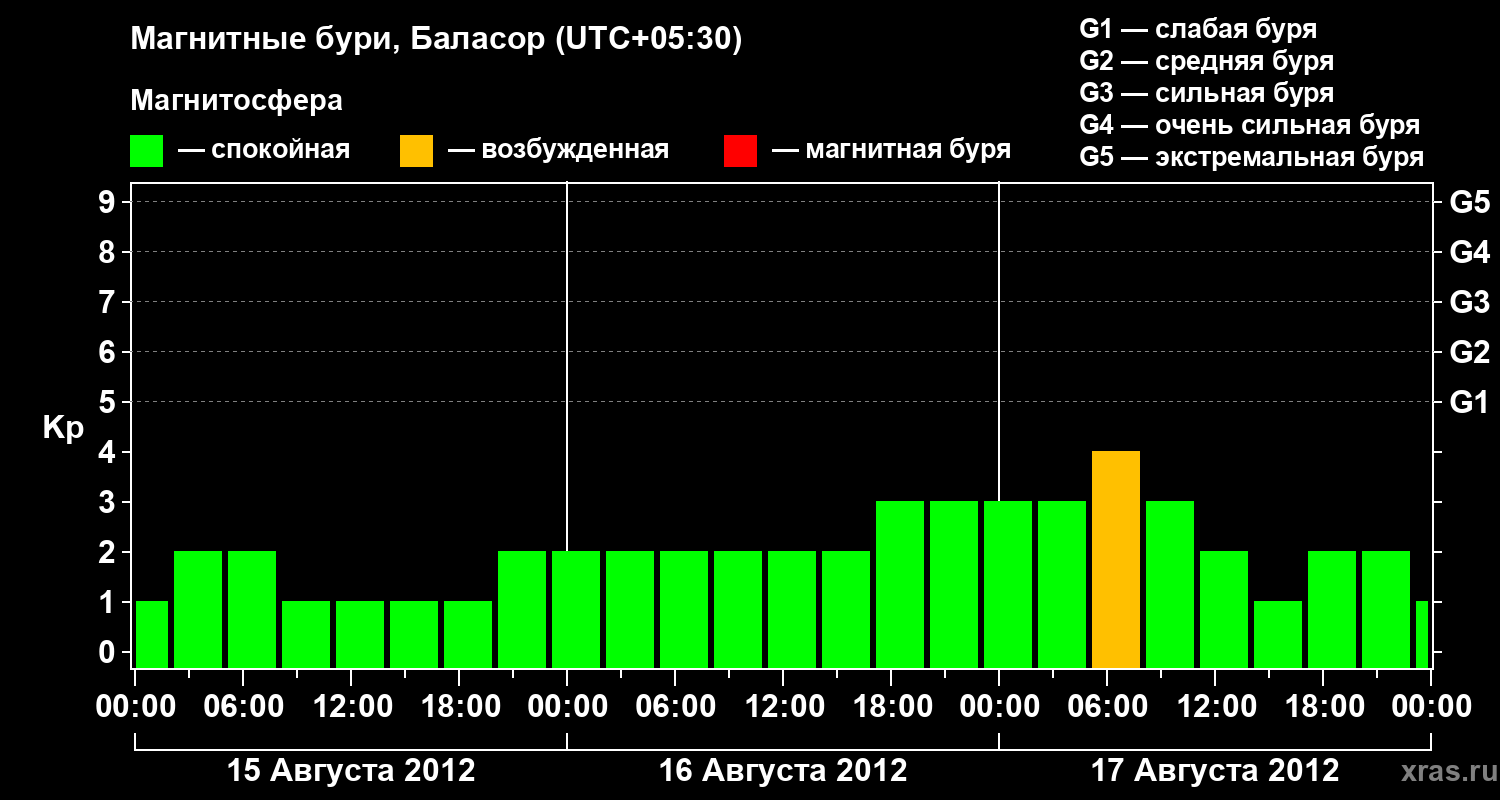The height and width of the screenshot is (800, 1500).
Task: Select the Kp 3 bar right after the orange bar
Action: pos(1170,585)
